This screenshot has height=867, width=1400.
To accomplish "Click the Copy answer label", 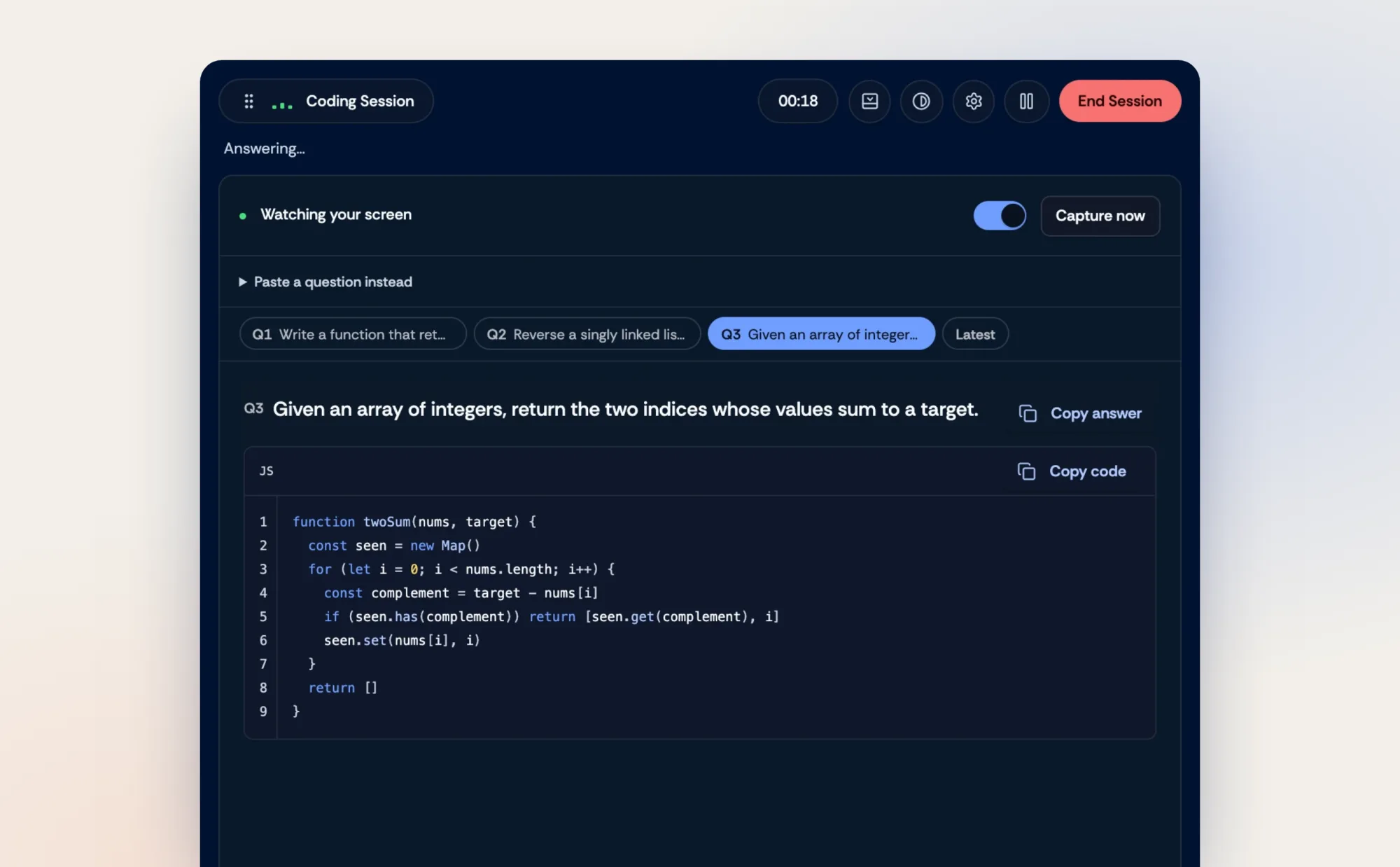I will tap(1096, 413).
